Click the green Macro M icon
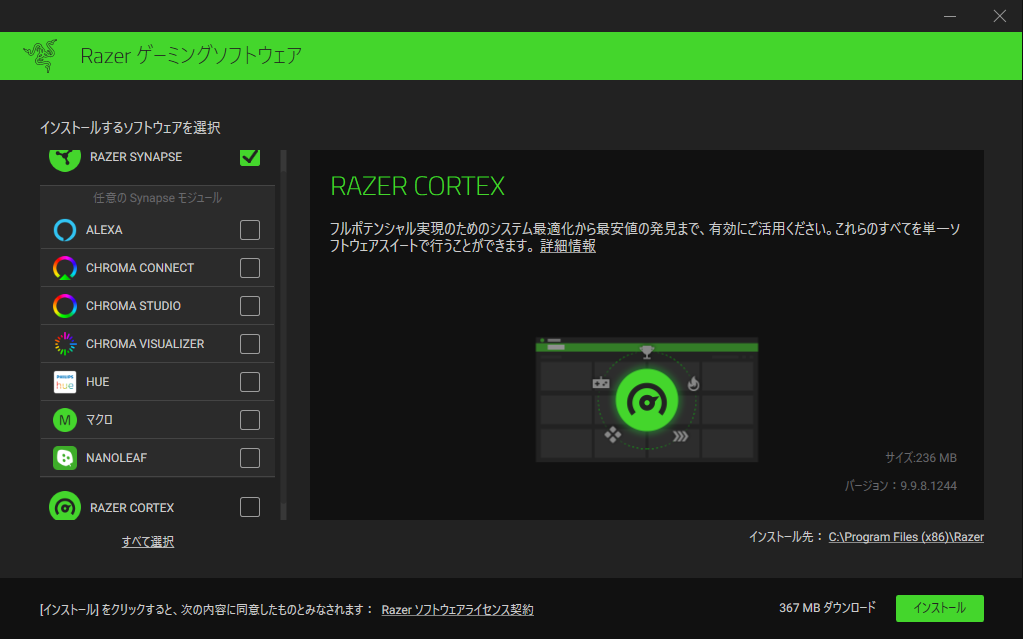This screenshot has height=639, width=1023. (x=65, y=420)
